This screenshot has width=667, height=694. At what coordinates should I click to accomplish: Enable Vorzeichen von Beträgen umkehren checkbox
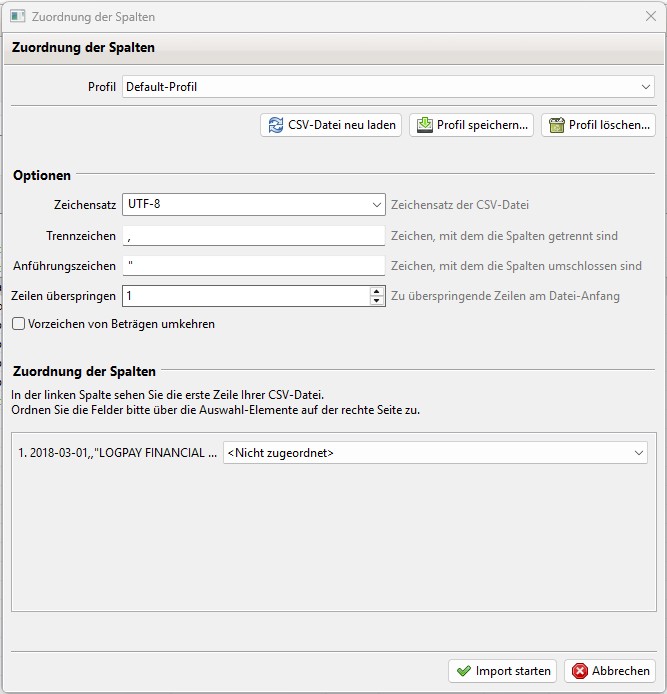coord(18,324)
